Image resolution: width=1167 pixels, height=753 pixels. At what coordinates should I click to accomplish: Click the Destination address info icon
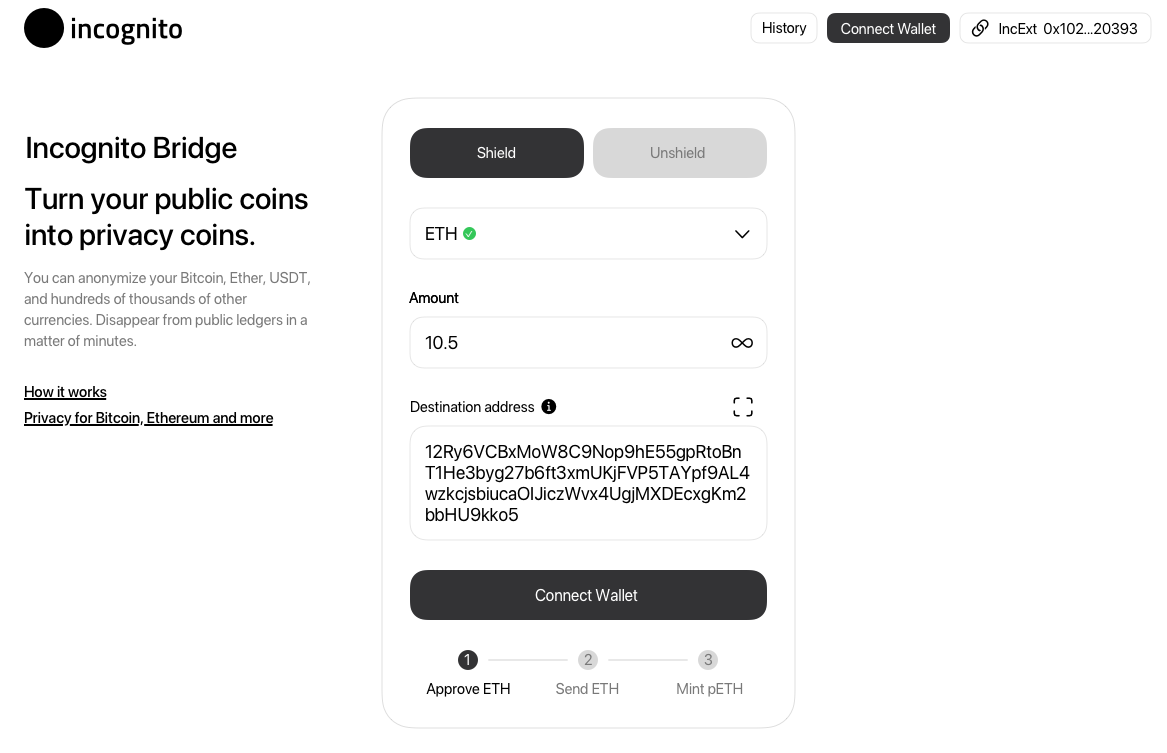tap(549, 407)
